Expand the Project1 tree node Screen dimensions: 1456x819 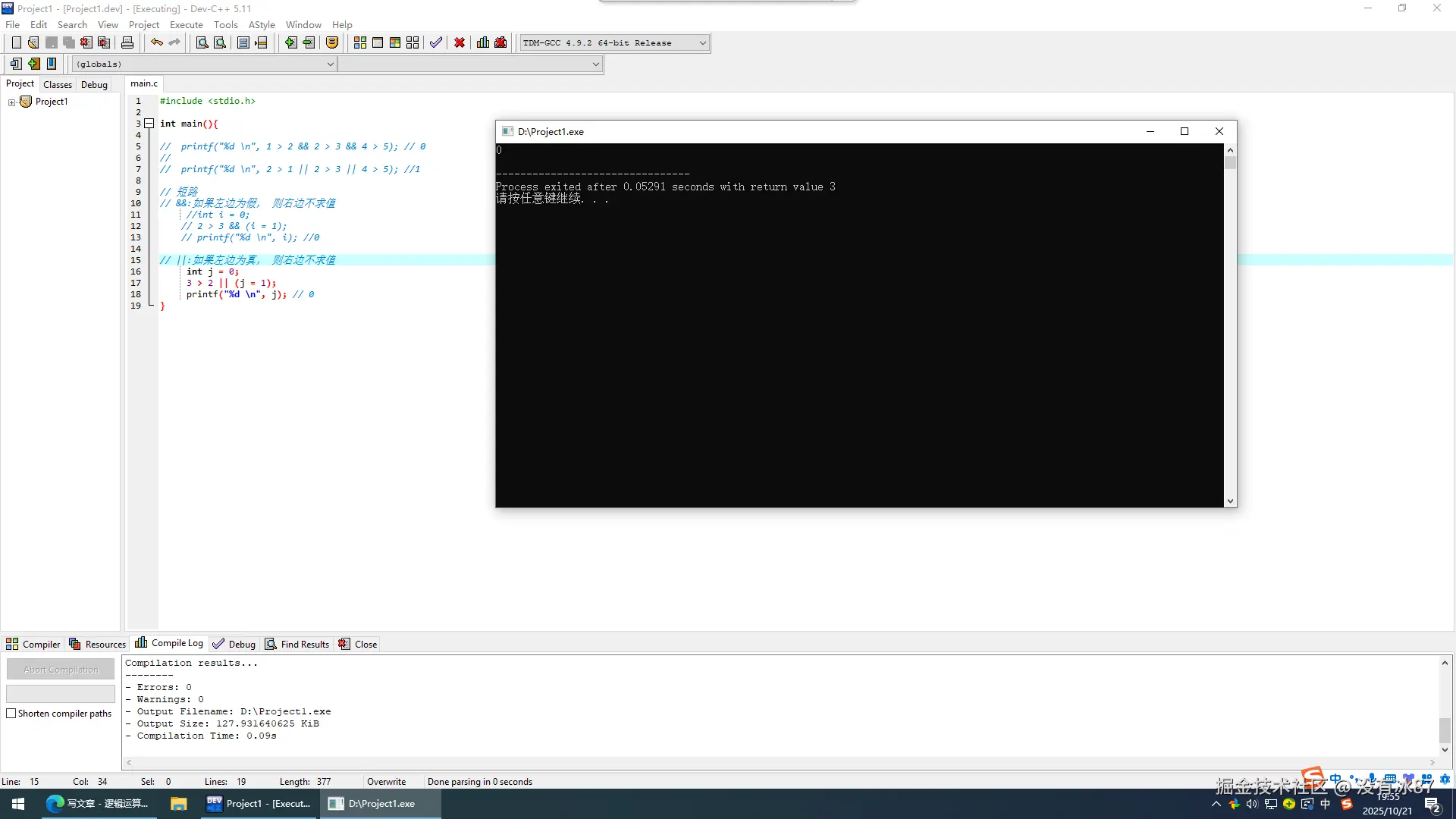(x=11, y=102)
